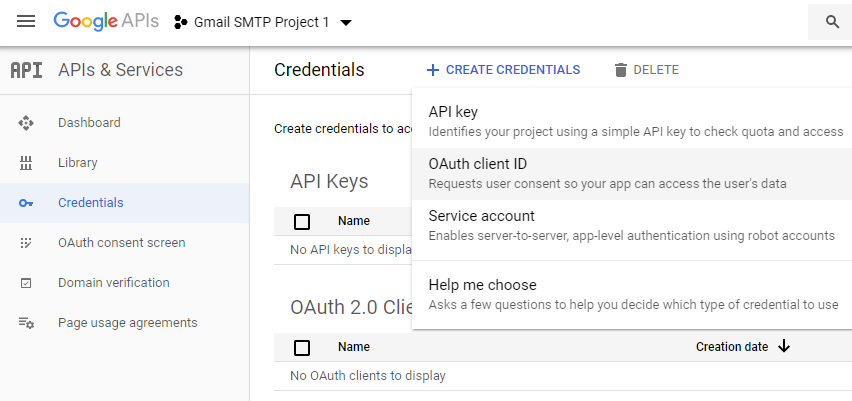Open the hamburger navigation menu
The image size is (852, 401).
click(x=26, y=22)
